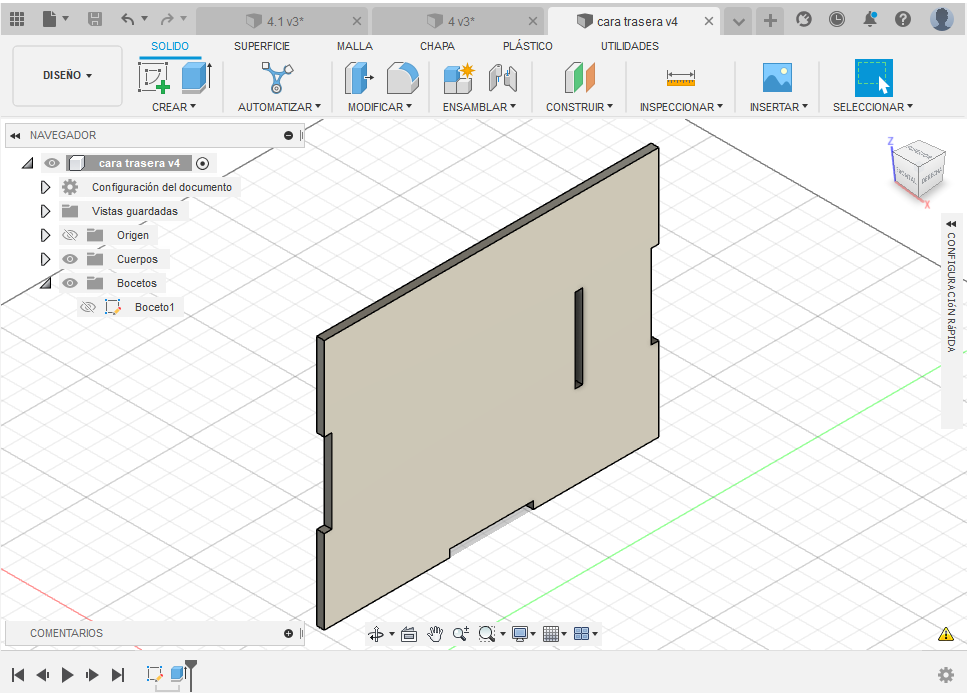The height and width of the screenshot is (693, 967).
Task: Undo the last action
Action: 128,20
